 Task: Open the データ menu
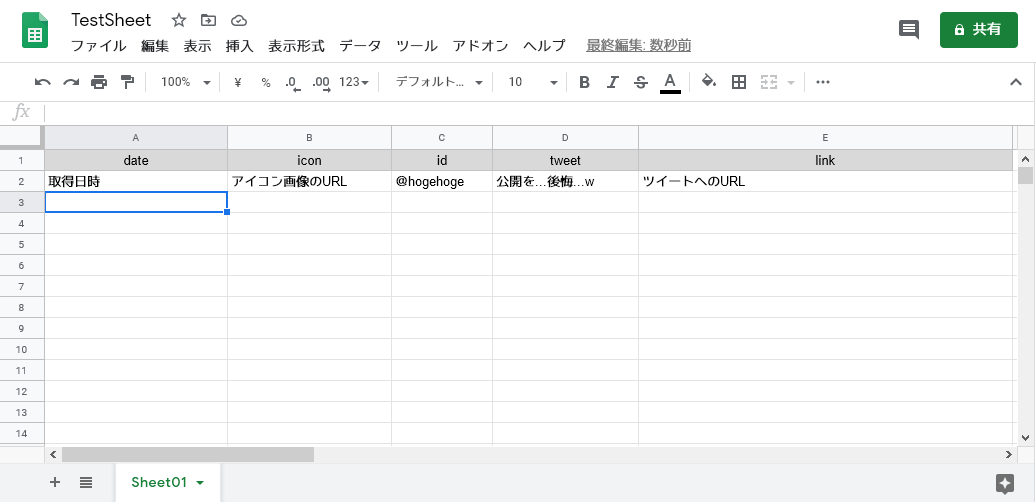[x=360, y=46]
